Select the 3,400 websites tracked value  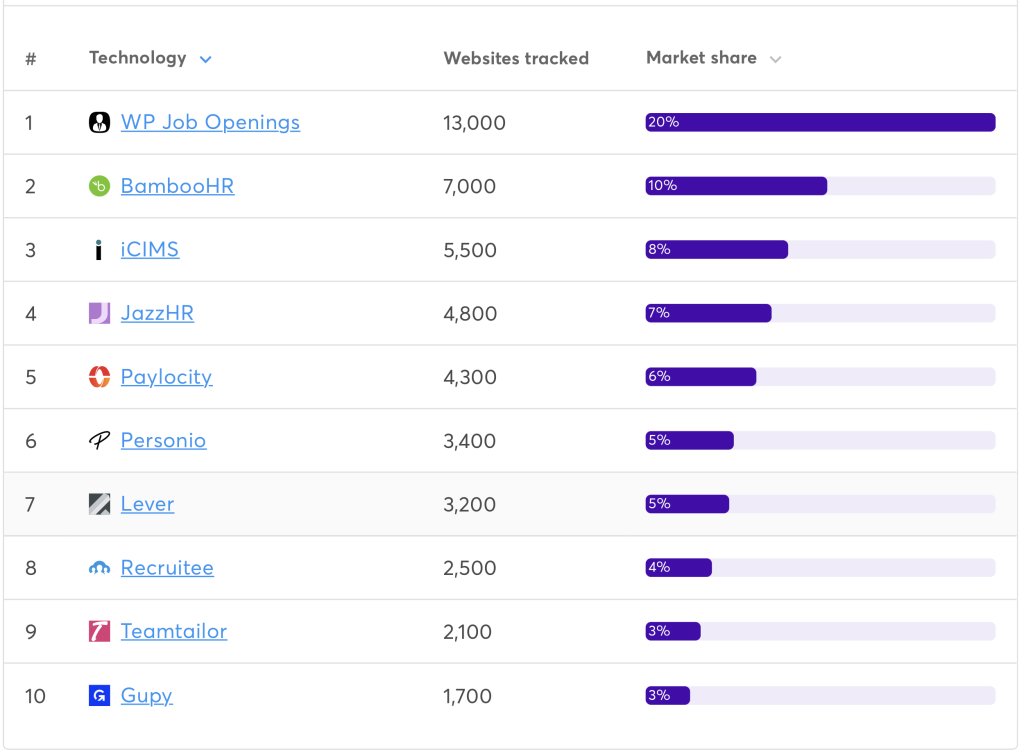point(470,441)
